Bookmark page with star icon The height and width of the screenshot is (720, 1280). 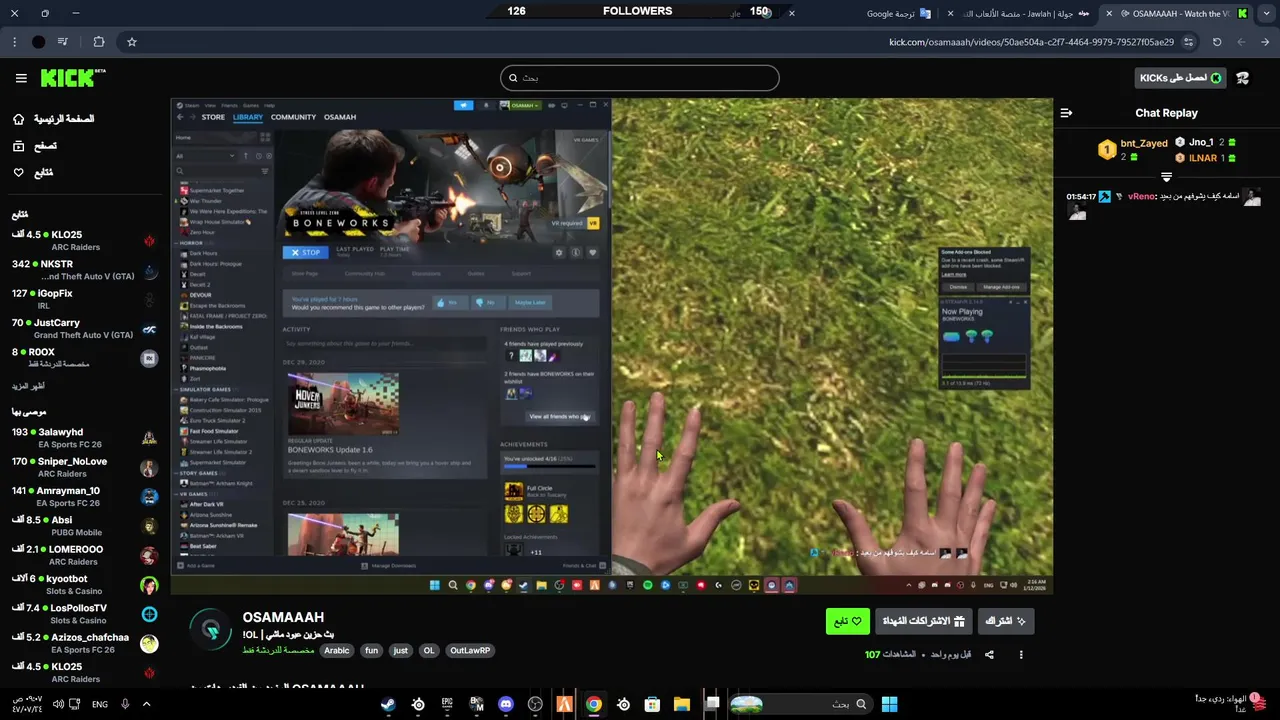132,42
